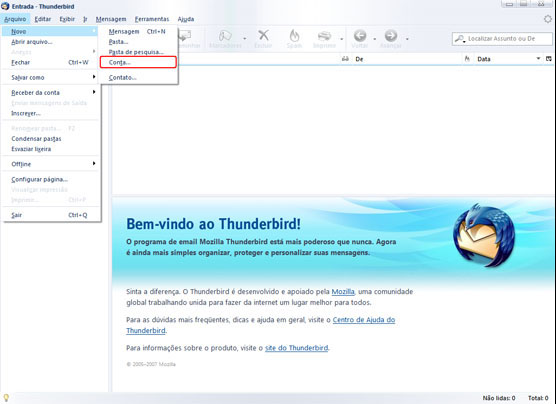Select Fechar Ctrl+W menu entry
Screen dimensions: 556x404
[50, 62]
